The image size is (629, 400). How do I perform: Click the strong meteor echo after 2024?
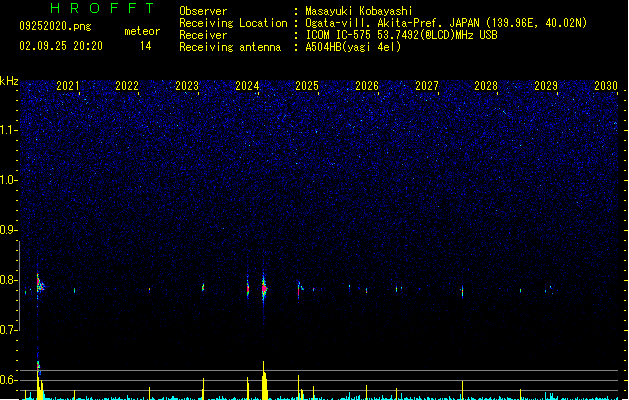(264, 288)
